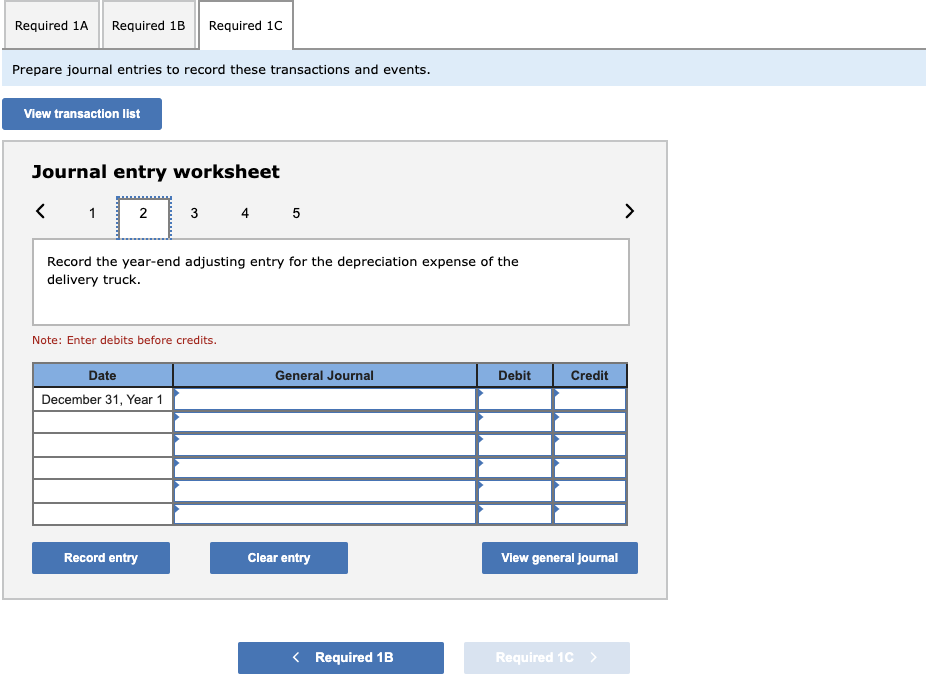The height and width of the screenshot is (682, 936).
Task: Go to next journal entry arrow
Action: pyautogui.click(x=629, y=211)
